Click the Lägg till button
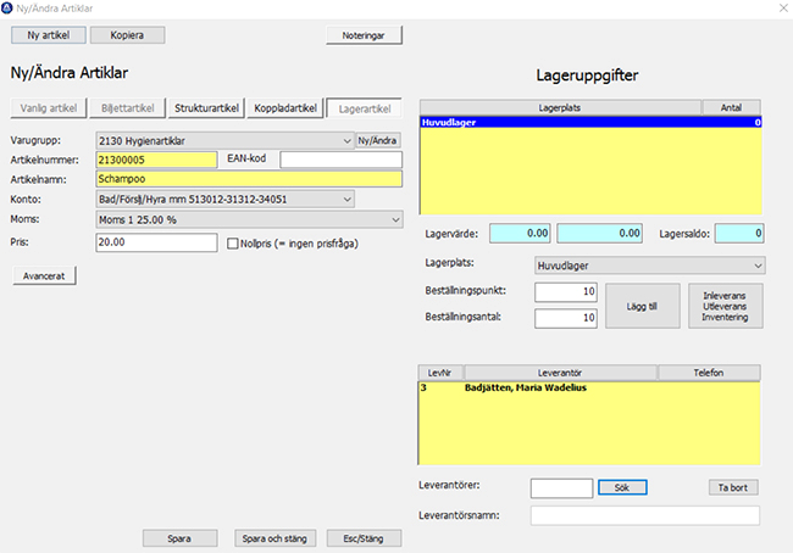This screenshot has height=553, width=793. pos(642,306)
